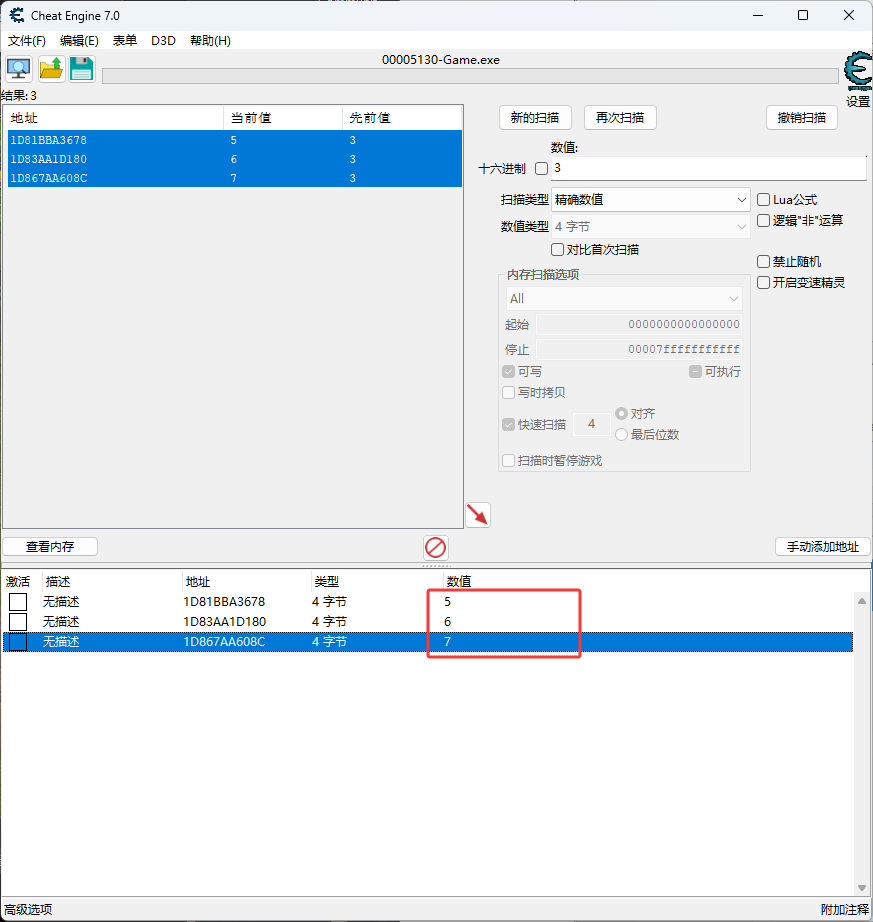Screen dimensions: 873x922
Task: Click the 00005130-Game.exe process label
Action: click(441, 60)
